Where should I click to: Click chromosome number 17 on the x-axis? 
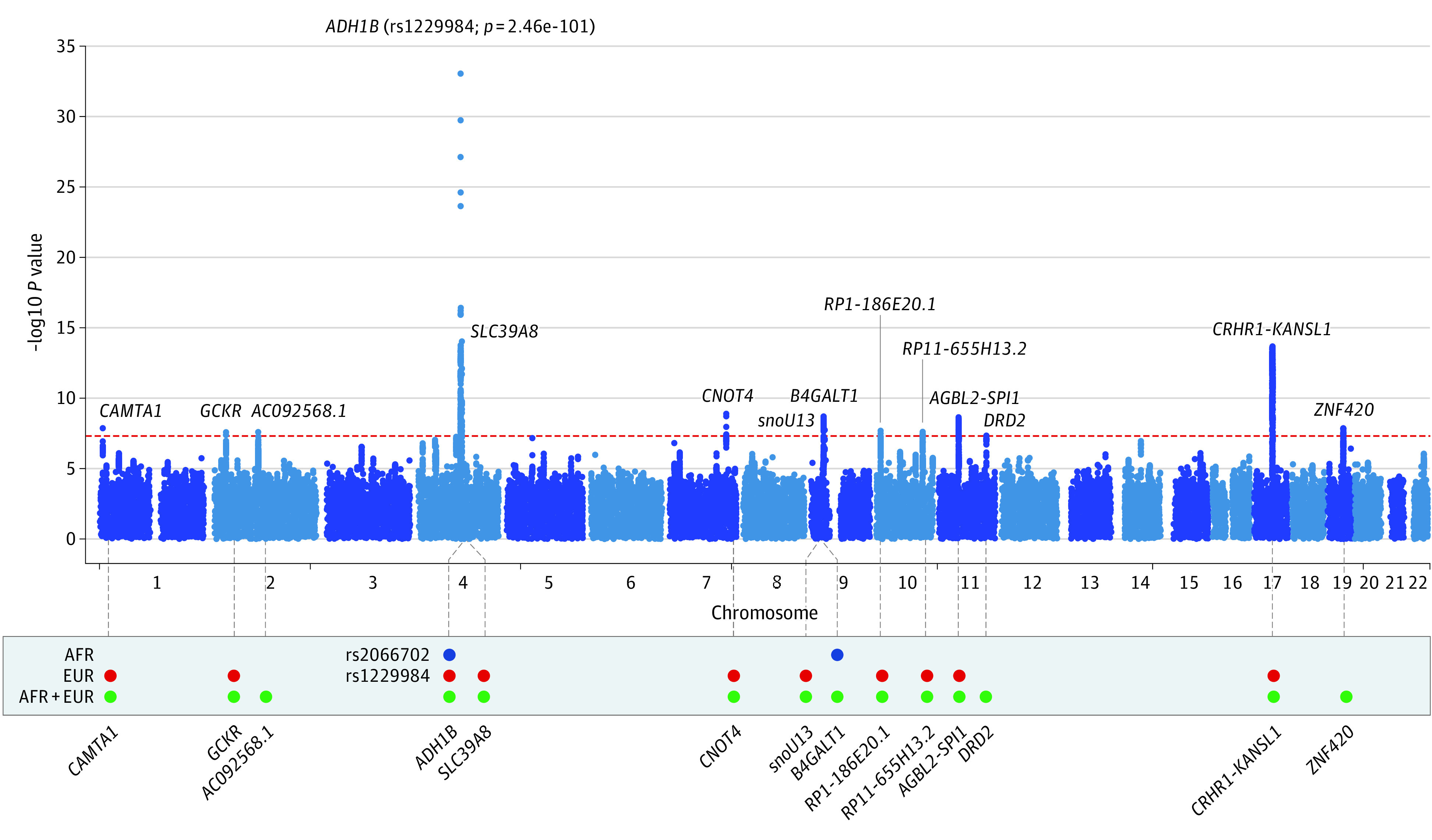coord(1272,582)
